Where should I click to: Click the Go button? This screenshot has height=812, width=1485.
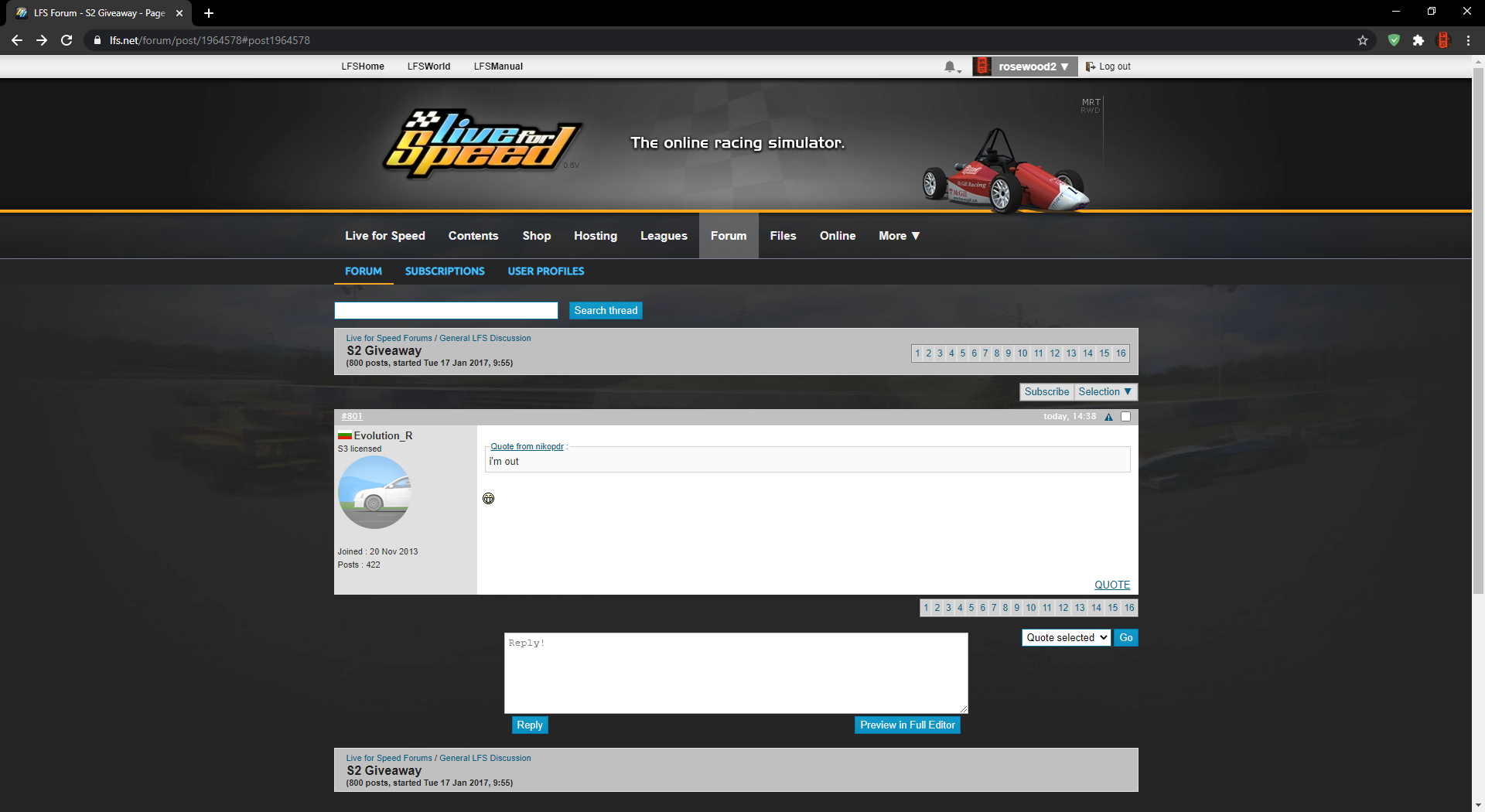[1126, 638]
